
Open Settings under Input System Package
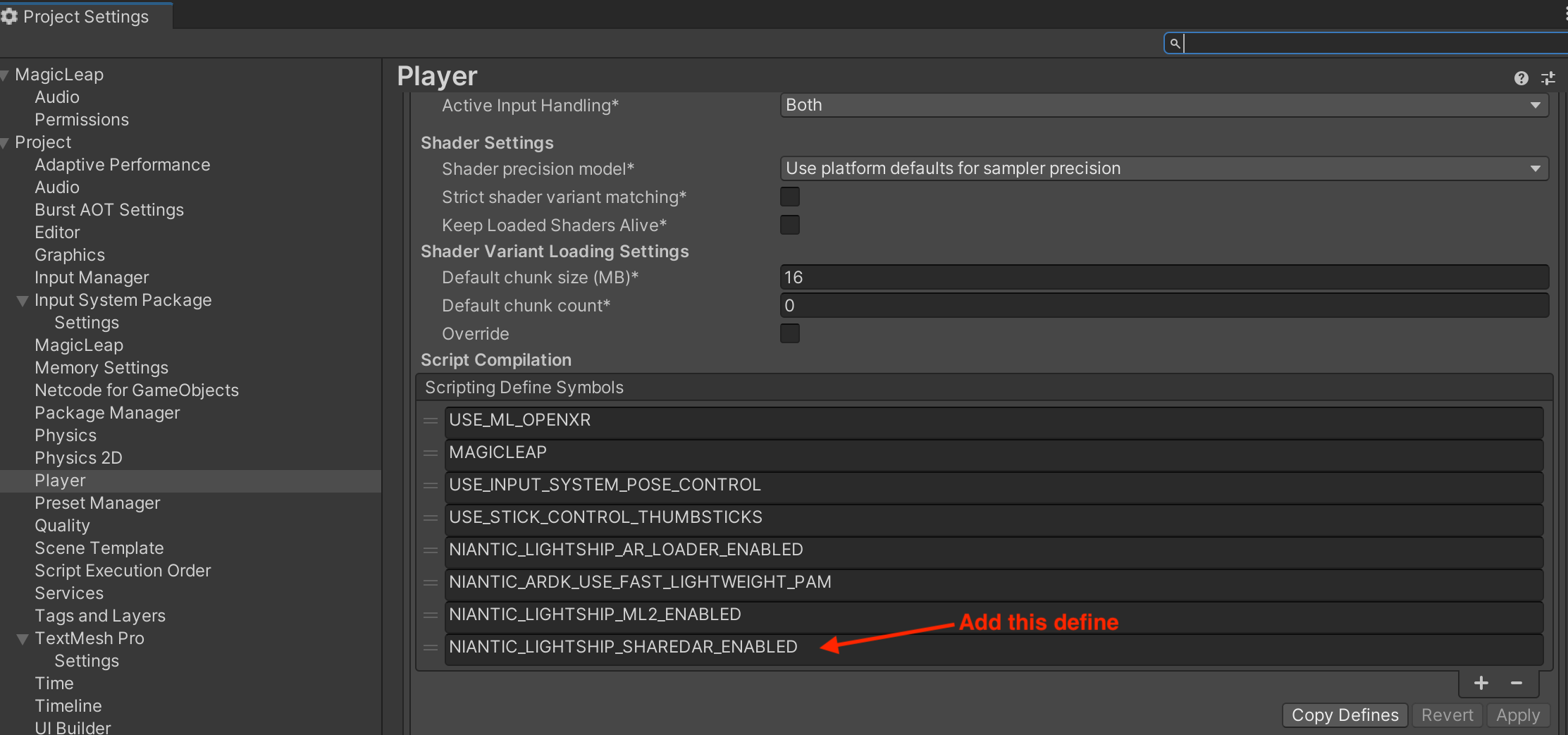87,323
